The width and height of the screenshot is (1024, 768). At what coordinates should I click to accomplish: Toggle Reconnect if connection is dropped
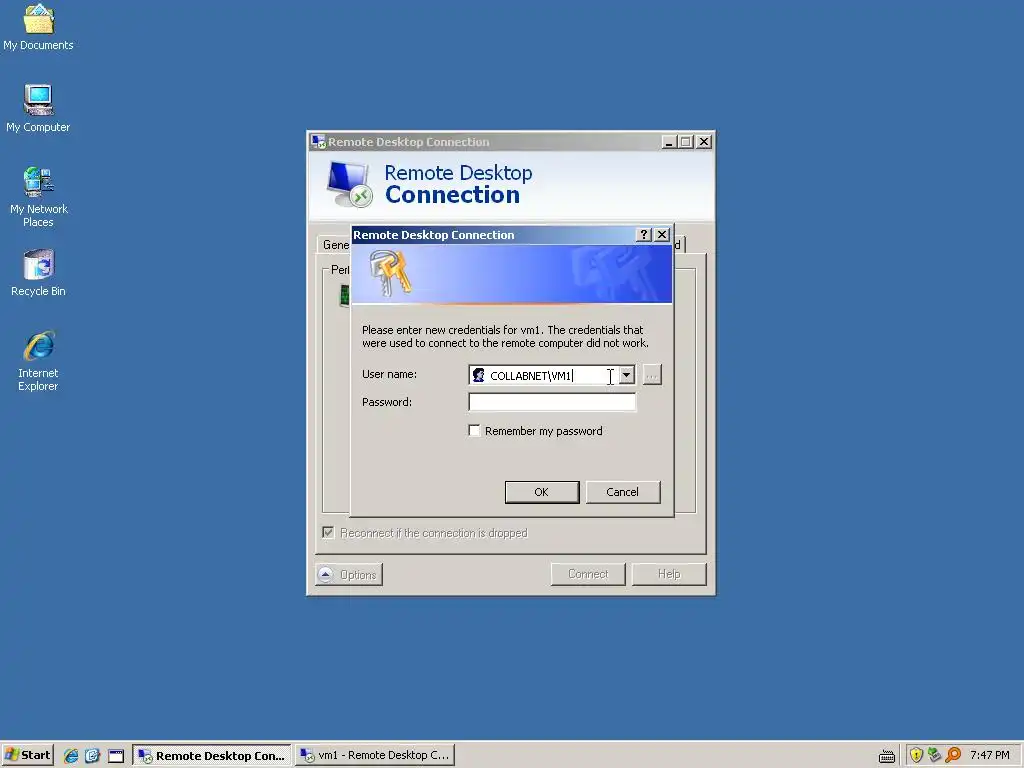[328, 532]
